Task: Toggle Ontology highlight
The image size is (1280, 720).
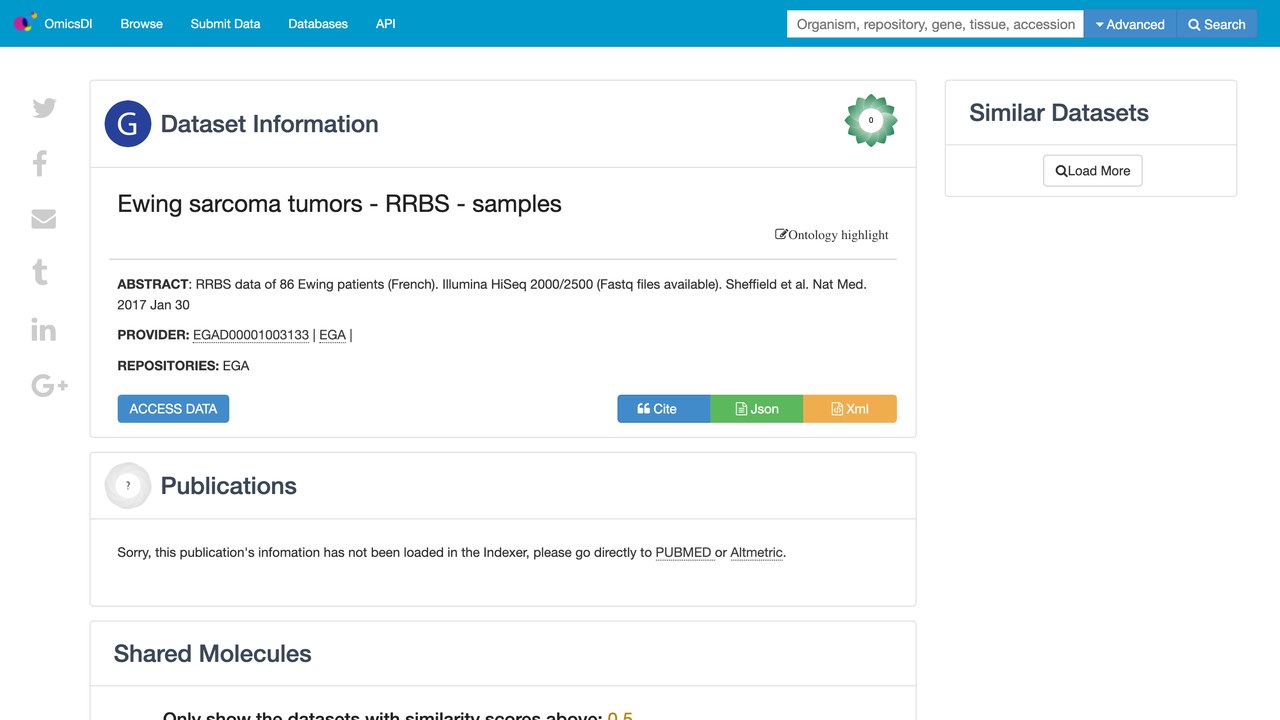Action: [832, 235]
